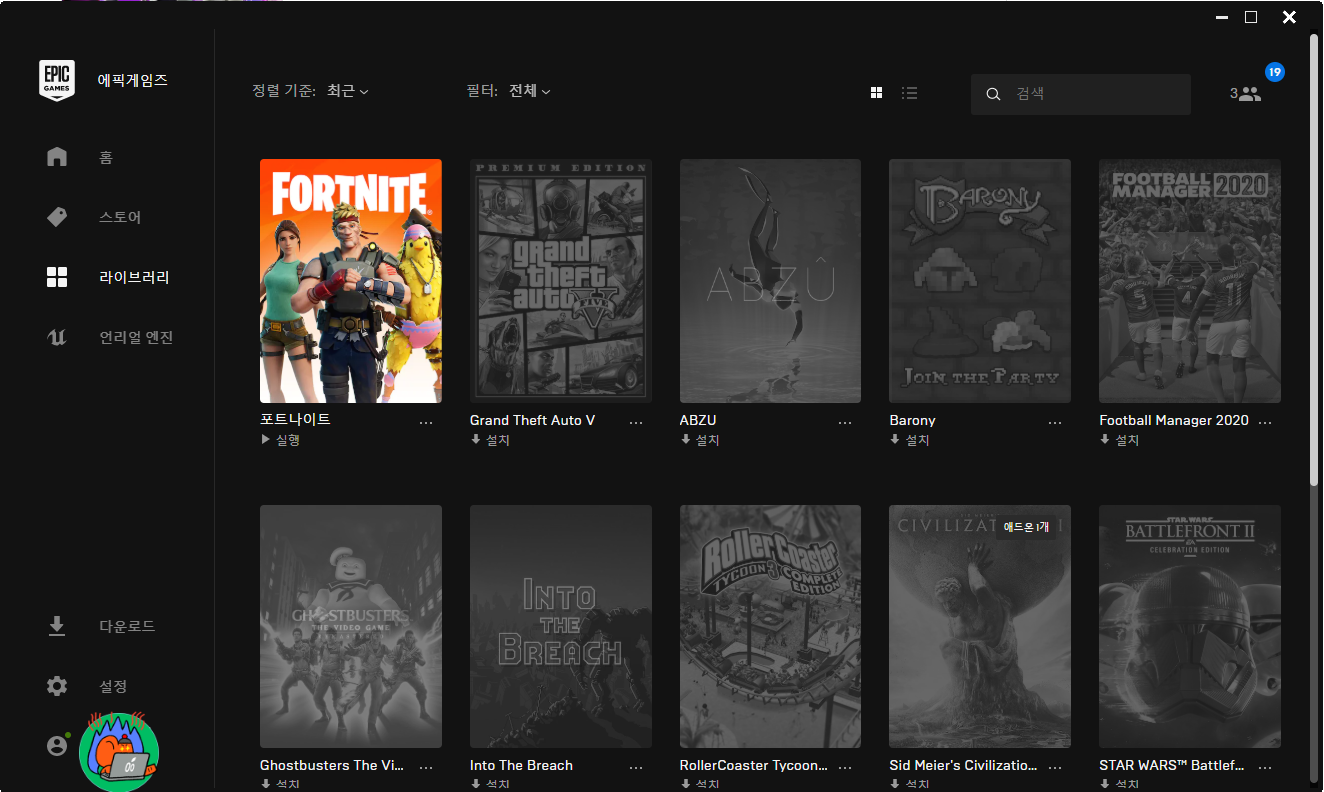1324x792 pixels.
Task: Open the Into The Breach cover
Action: tap(561, 626)
